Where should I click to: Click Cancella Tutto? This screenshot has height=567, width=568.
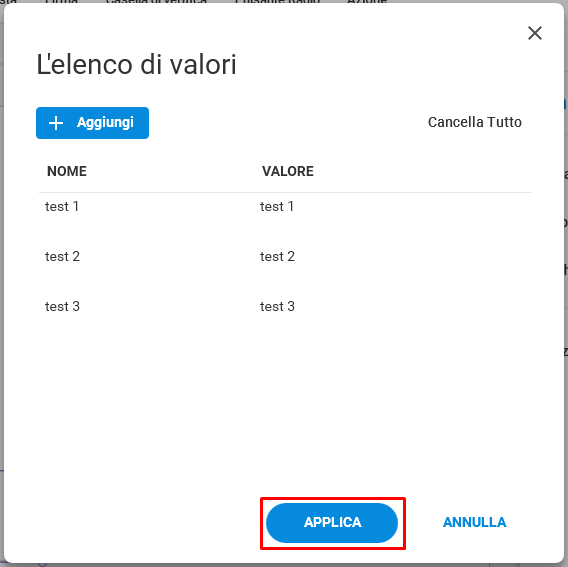(x=475, y=122)
